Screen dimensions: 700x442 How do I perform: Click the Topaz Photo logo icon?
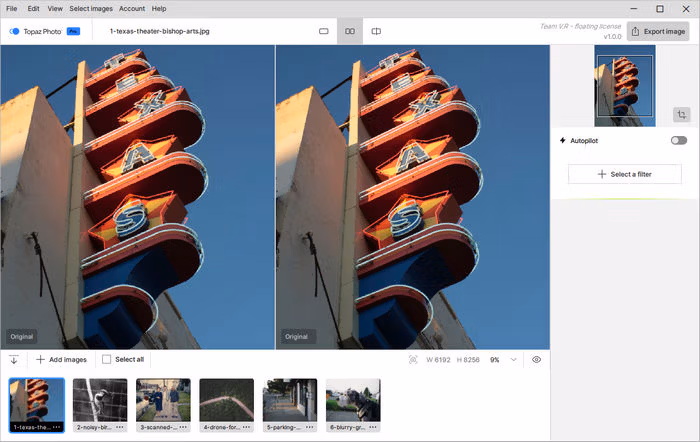pyautogui.click(x=14, y=31)
